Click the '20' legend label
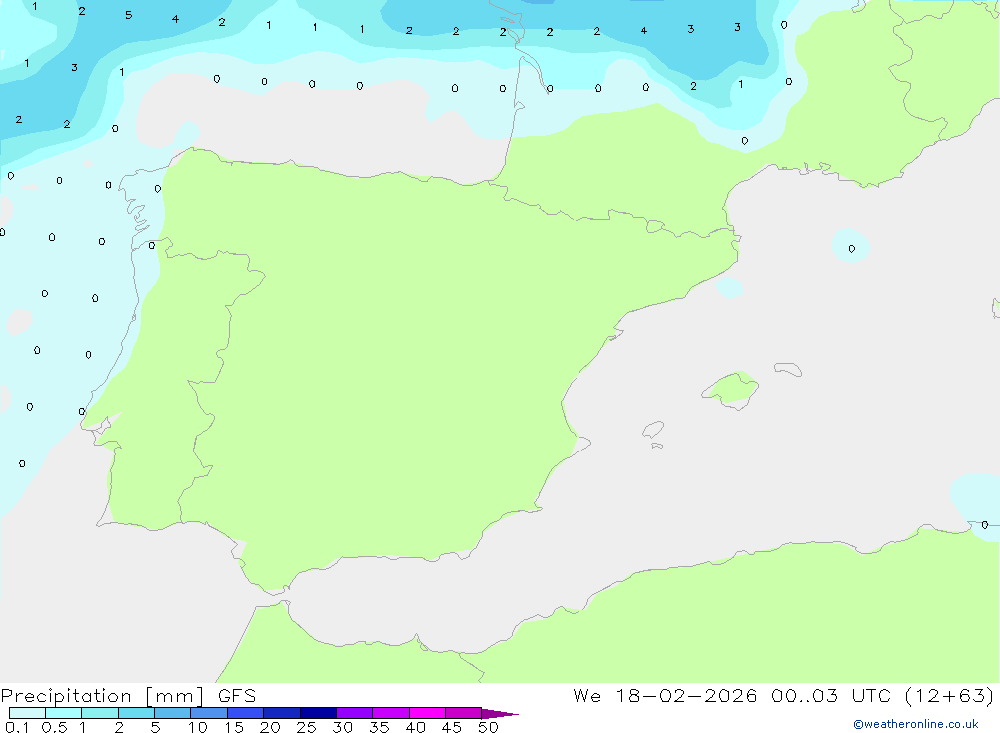 [x=270, y=727]
